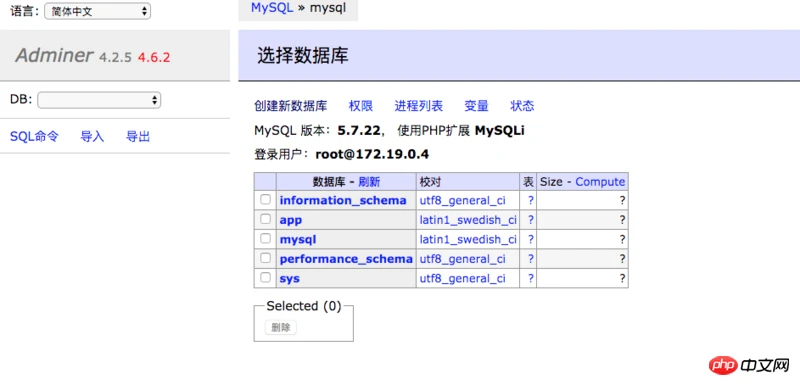Click the new version 4.6.2 link
The height and width of the screenshot is (385, 800).
point(154,58)
